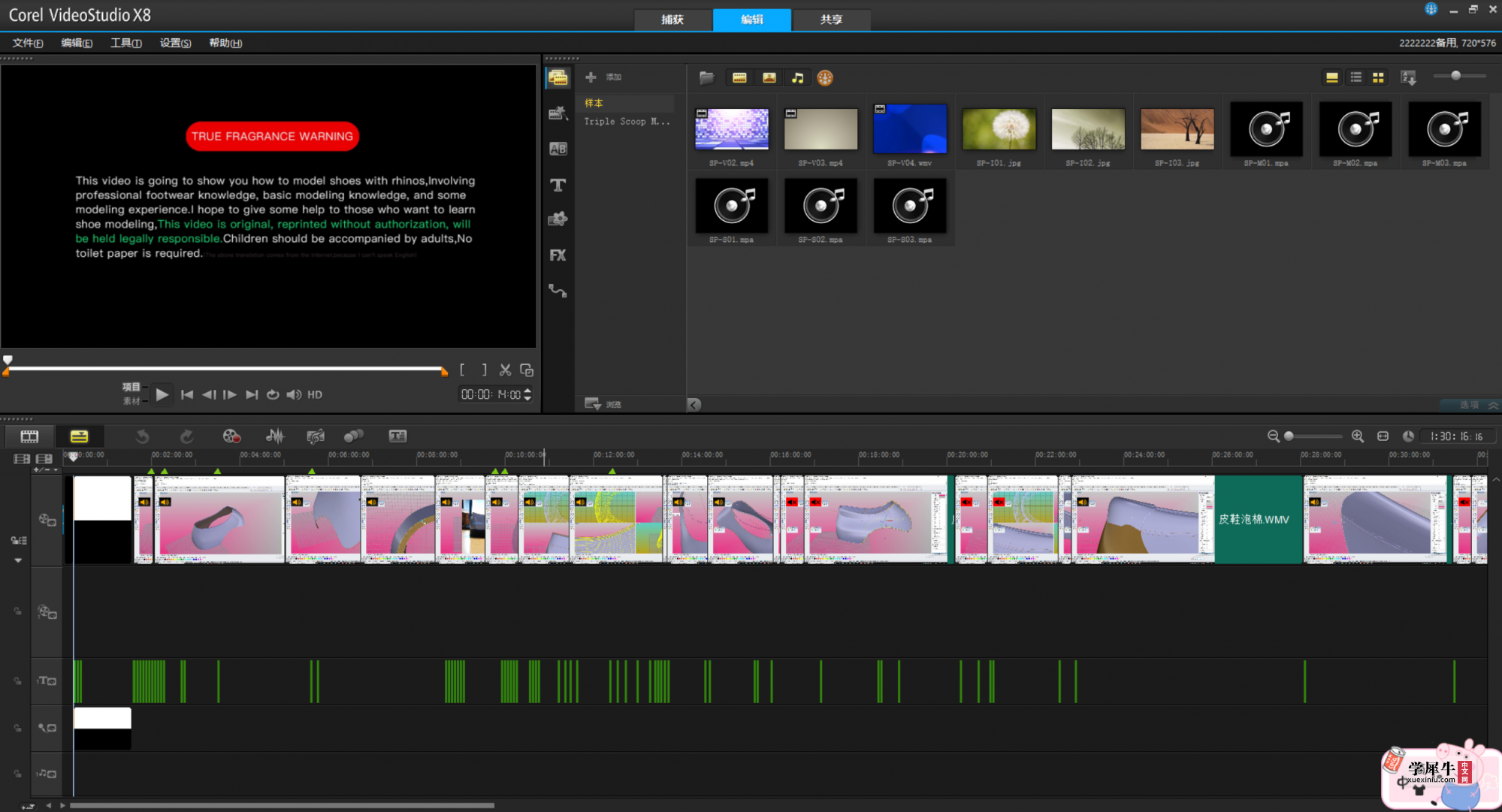Expand the Options panel
1502x812 pixels.
click(1470, 405)
